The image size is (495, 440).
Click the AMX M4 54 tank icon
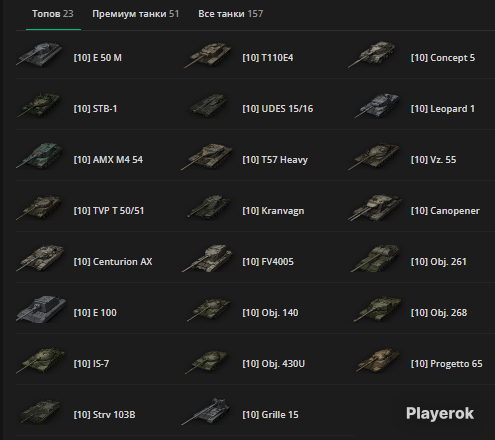click(x=39, y=156)
